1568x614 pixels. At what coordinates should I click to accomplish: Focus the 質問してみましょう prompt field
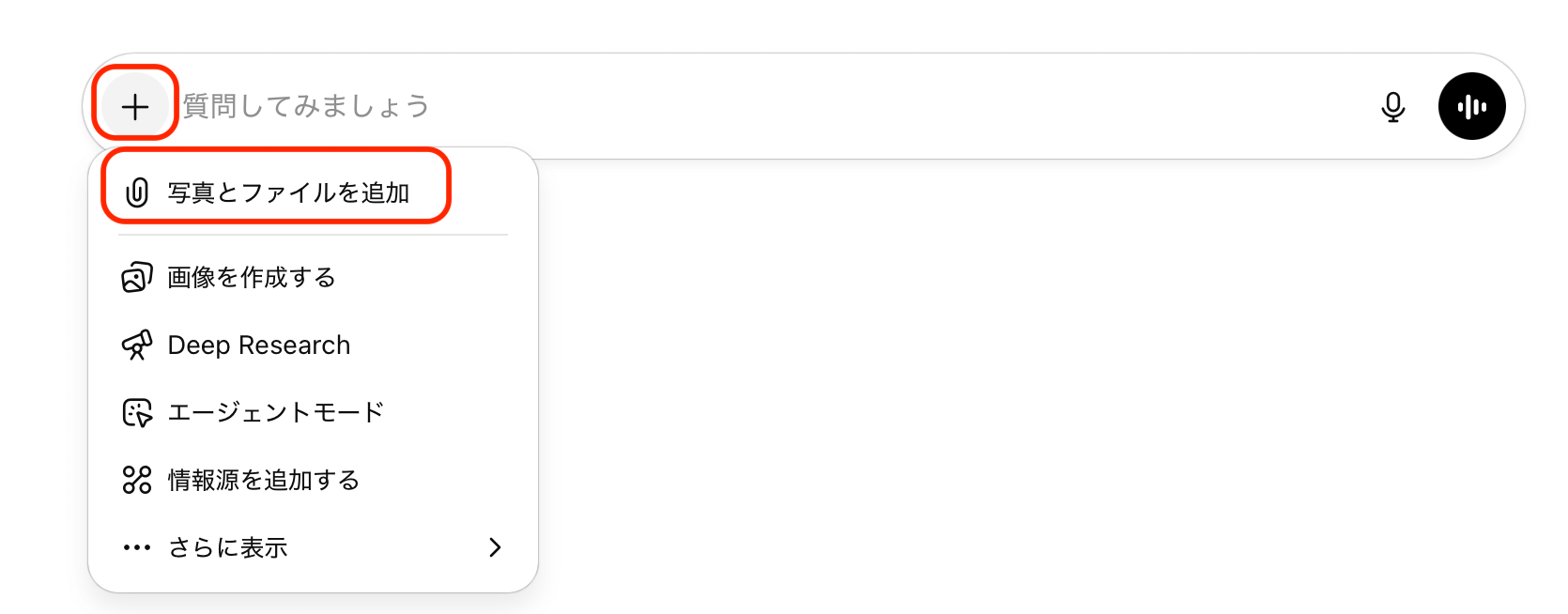tap(751, 106)
